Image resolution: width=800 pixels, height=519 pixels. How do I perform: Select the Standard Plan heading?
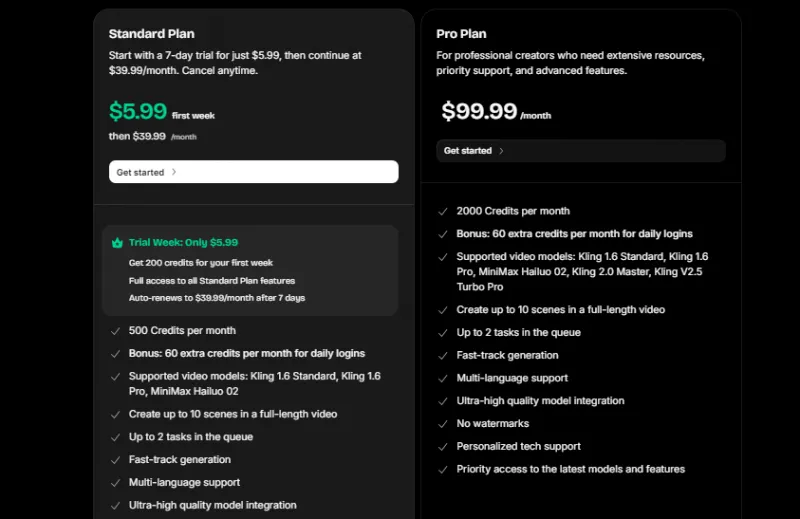pyautogui.click(x=150, y=34)
